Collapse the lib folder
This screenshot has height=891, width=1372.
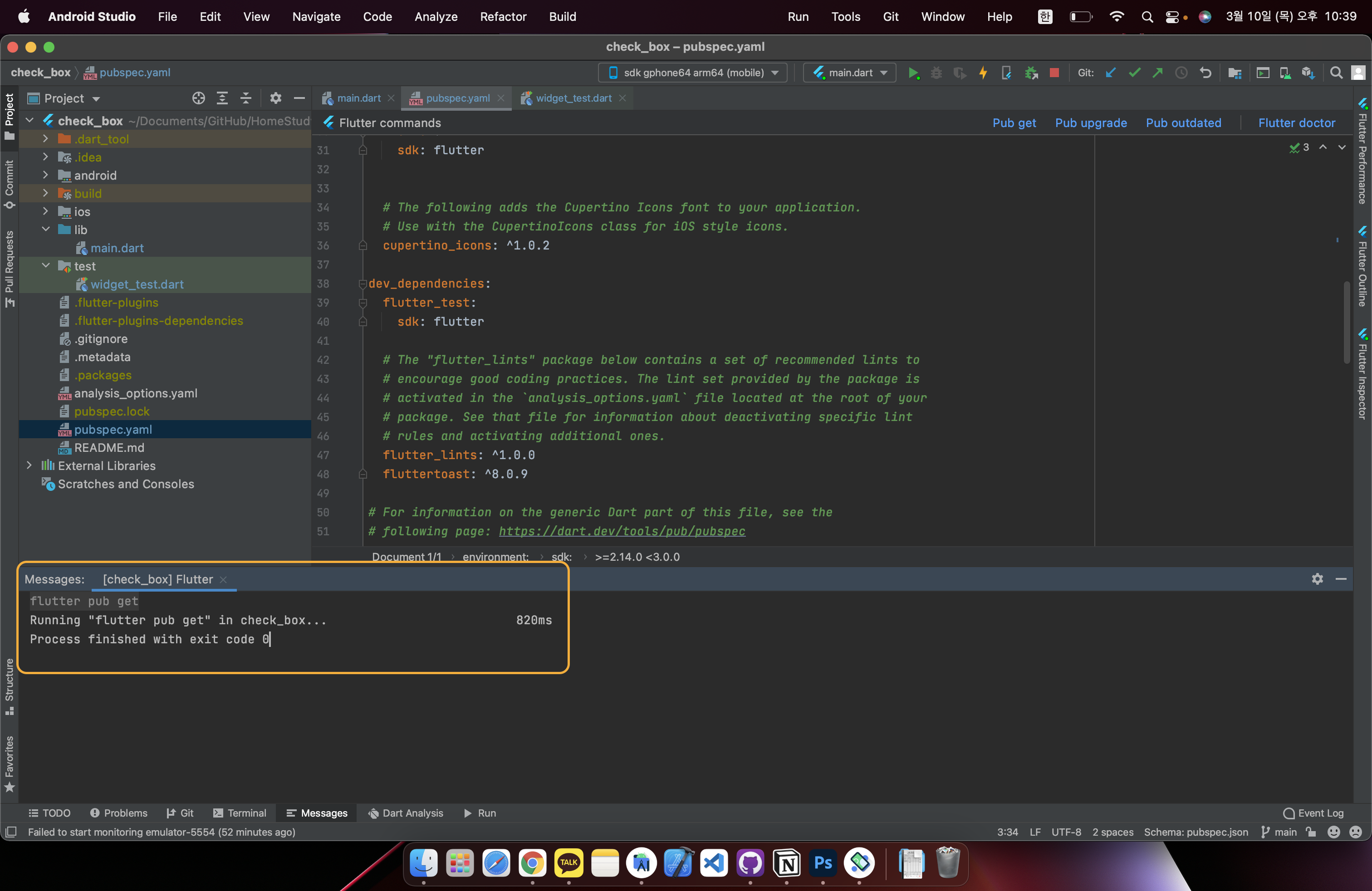pos(45,230)
